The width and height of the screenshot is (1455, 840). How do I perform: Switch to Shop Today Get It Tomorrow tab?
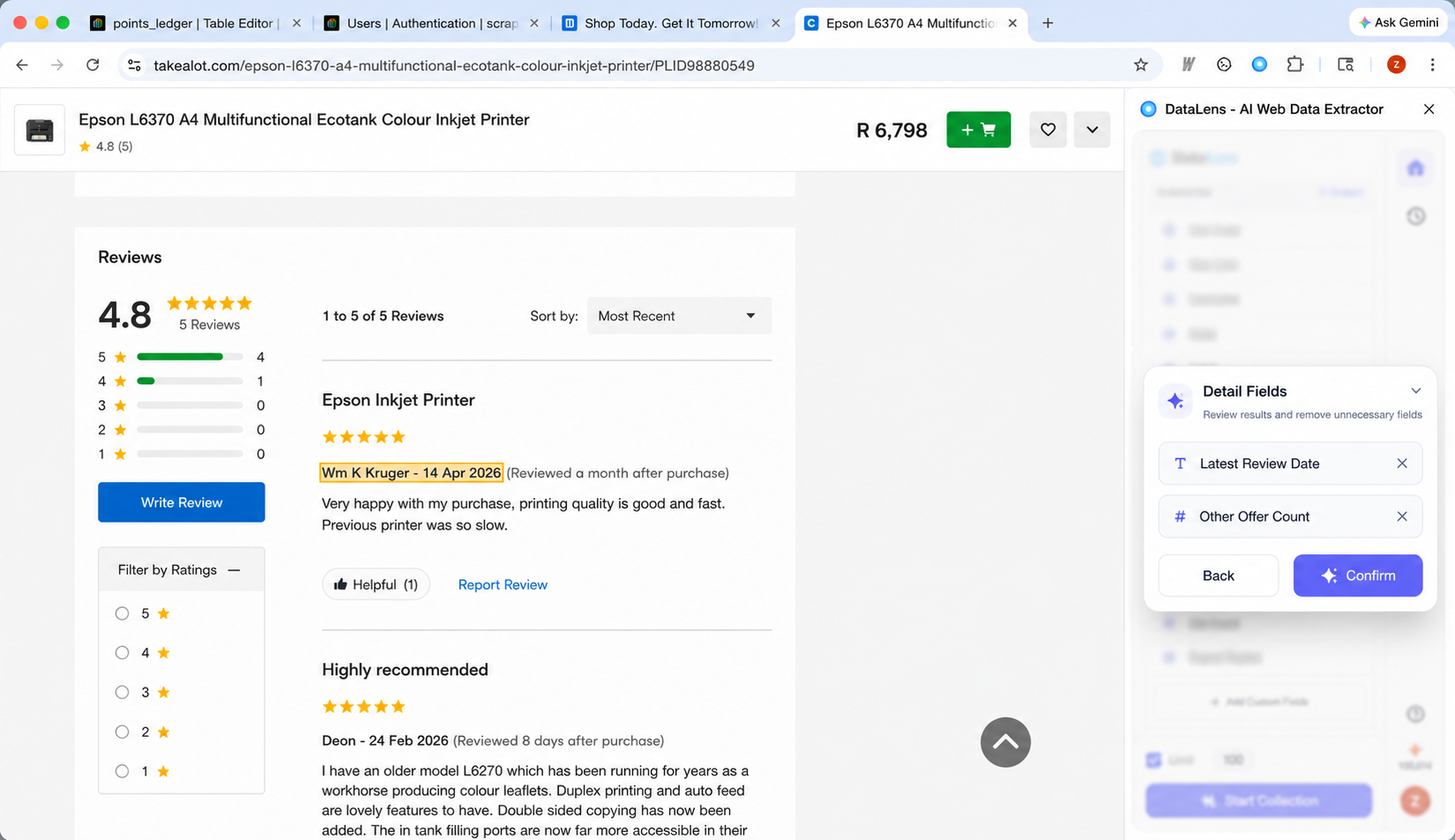pyautogui.click(x=670, y=23)
